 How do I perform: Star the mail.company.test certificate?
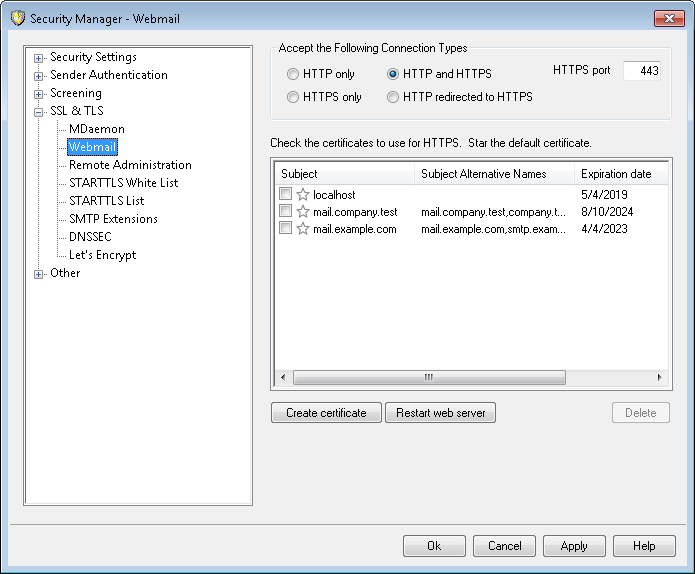coord(303,212)
